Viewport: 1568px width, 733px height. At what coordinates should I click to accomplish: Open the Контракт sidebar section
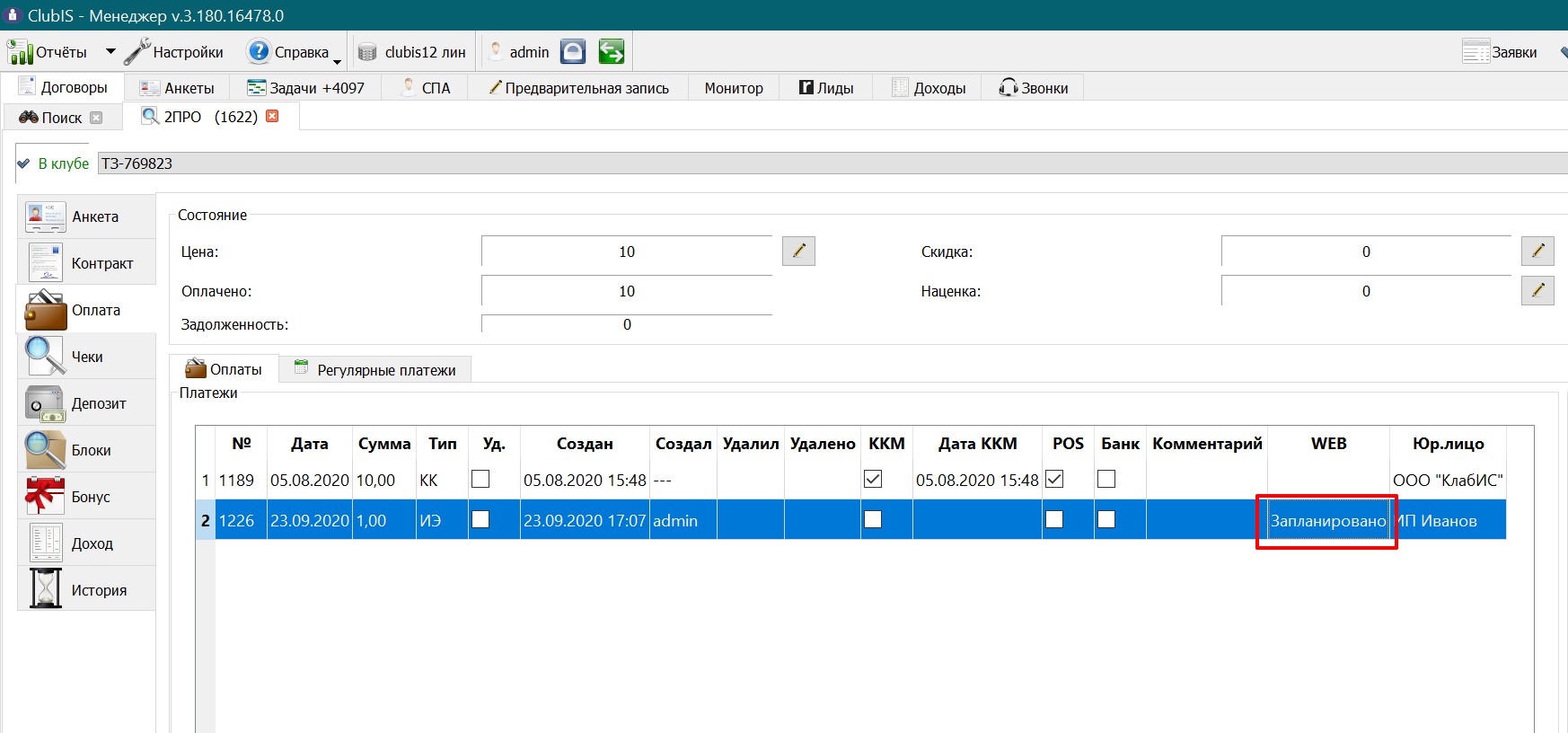tap(86, 263)
